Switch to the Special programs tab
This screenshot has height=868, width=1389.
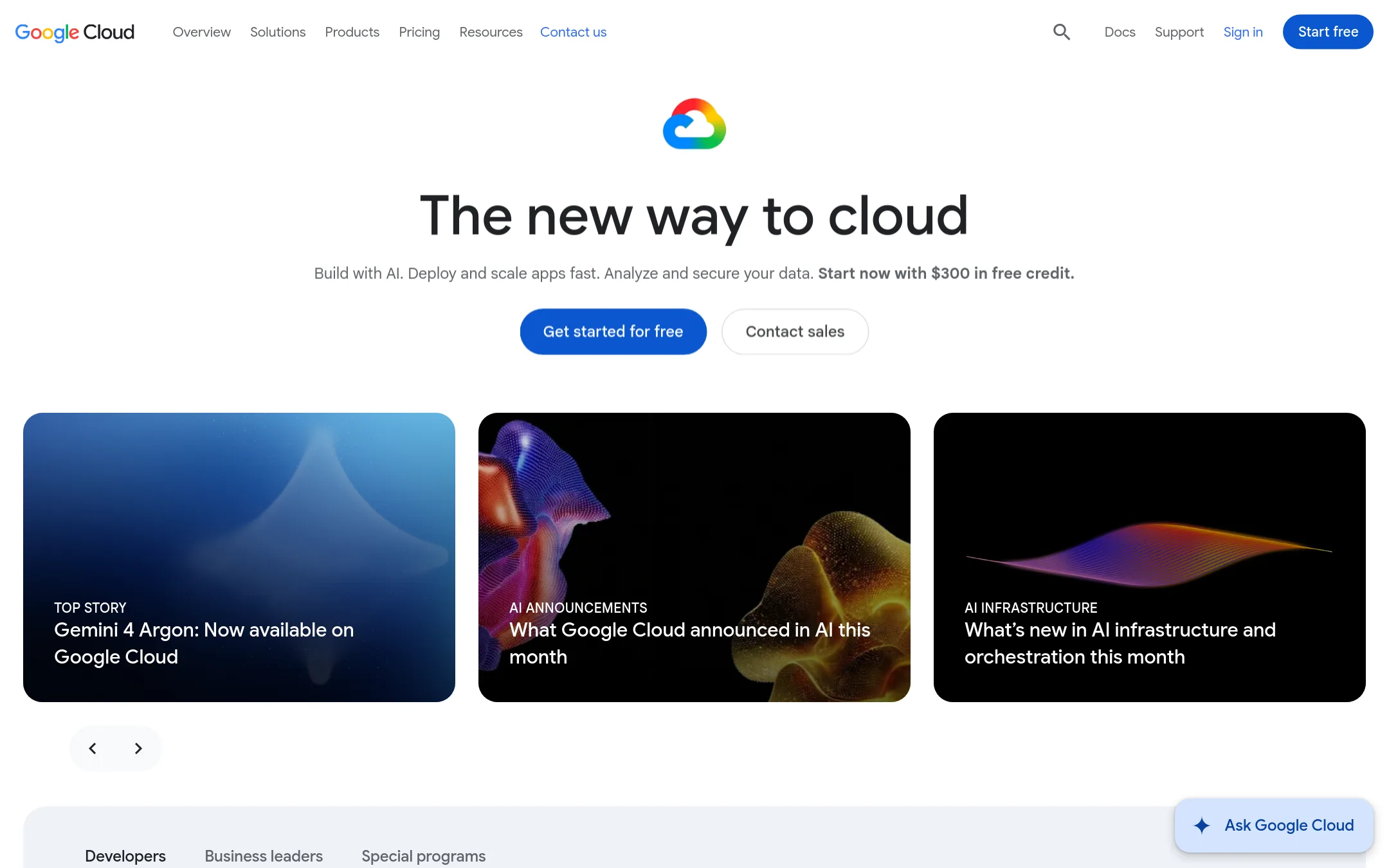tap(424, 856)
